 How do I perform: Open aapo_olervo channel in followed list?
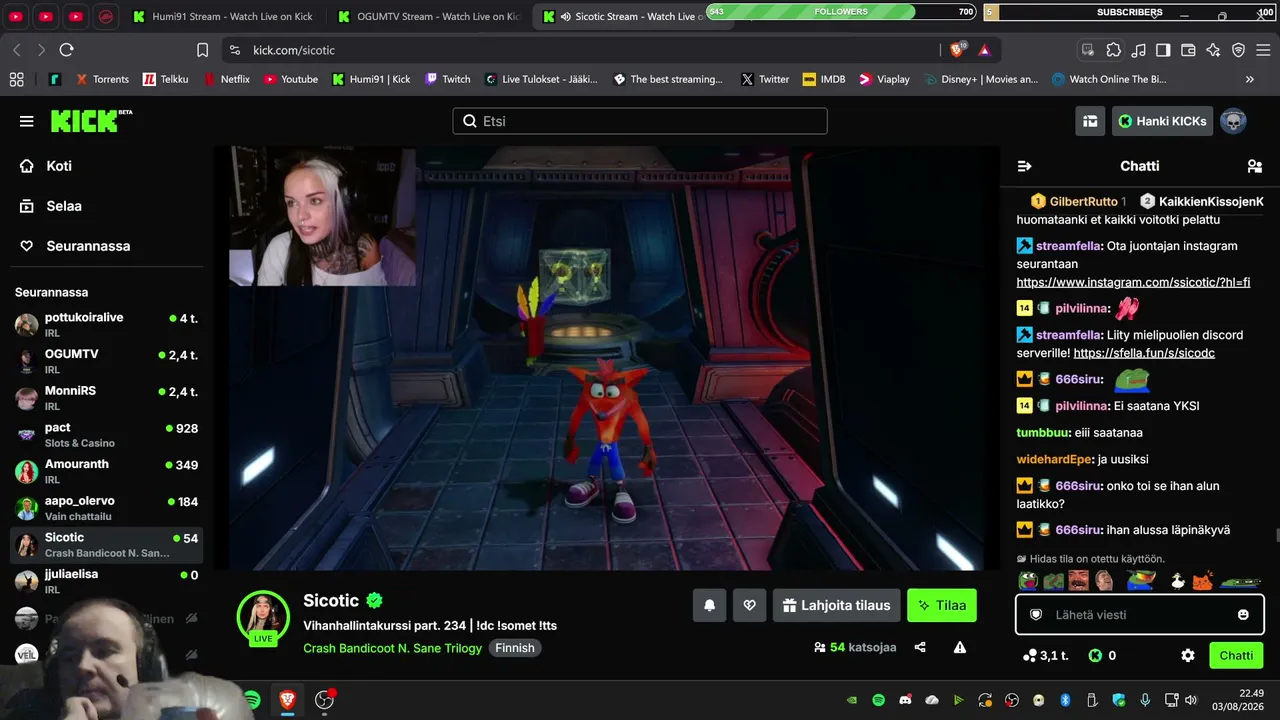click(x=106, y=508)
